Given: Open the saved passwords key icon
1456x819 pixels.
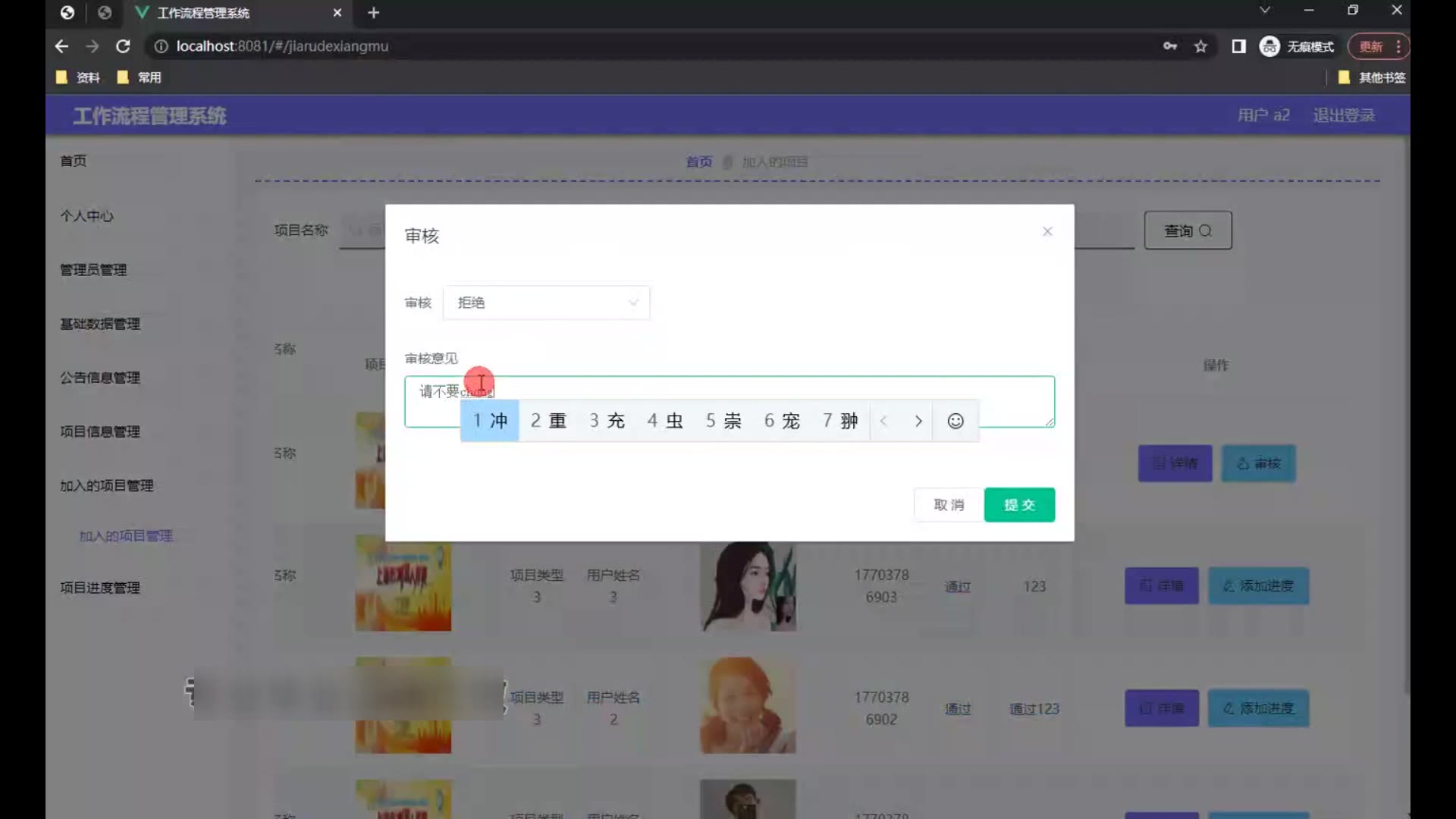Looking at the screenshot, I should point(1170,46).
